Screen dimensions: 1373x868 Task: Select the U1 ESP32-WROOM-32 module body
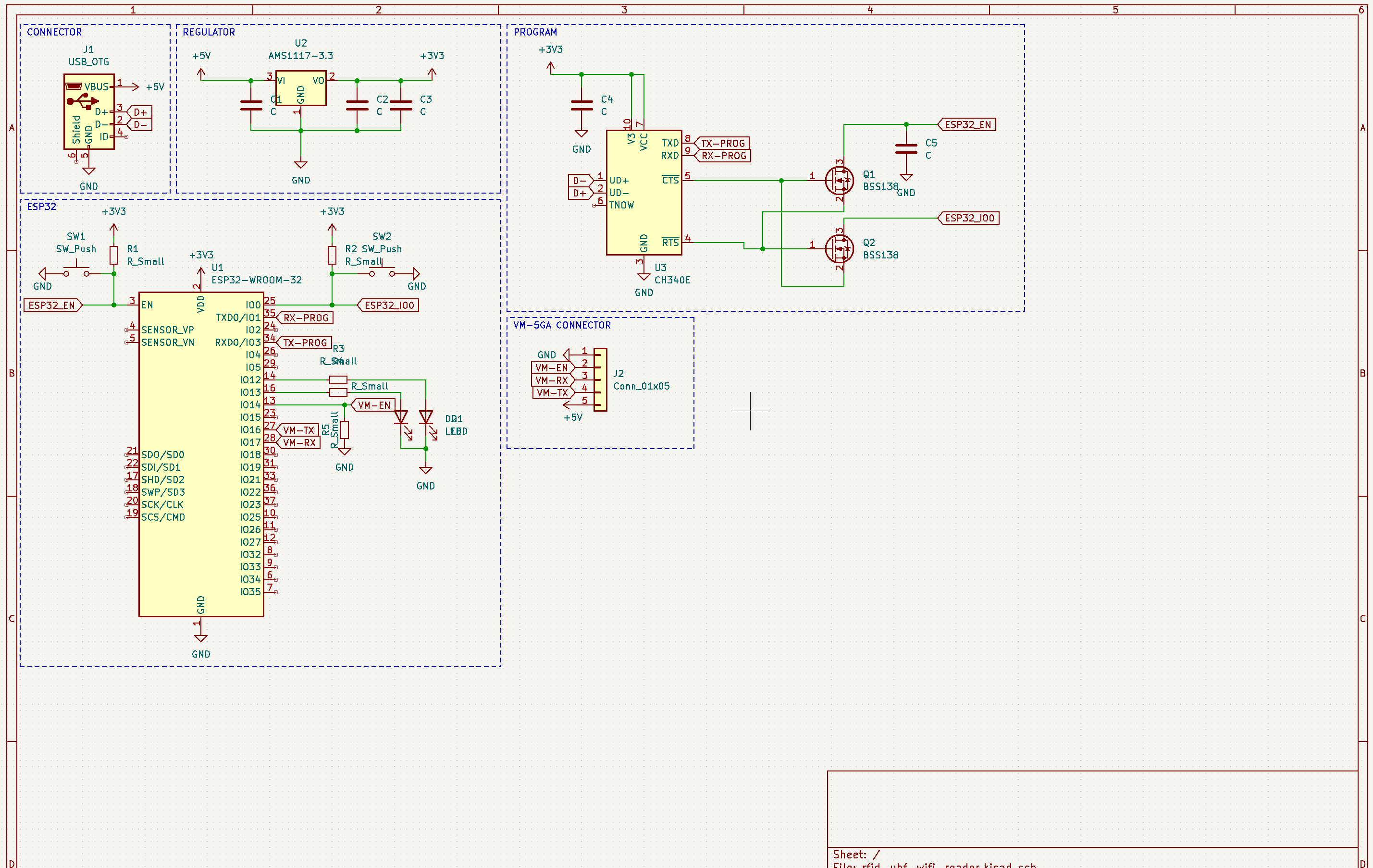201,454
